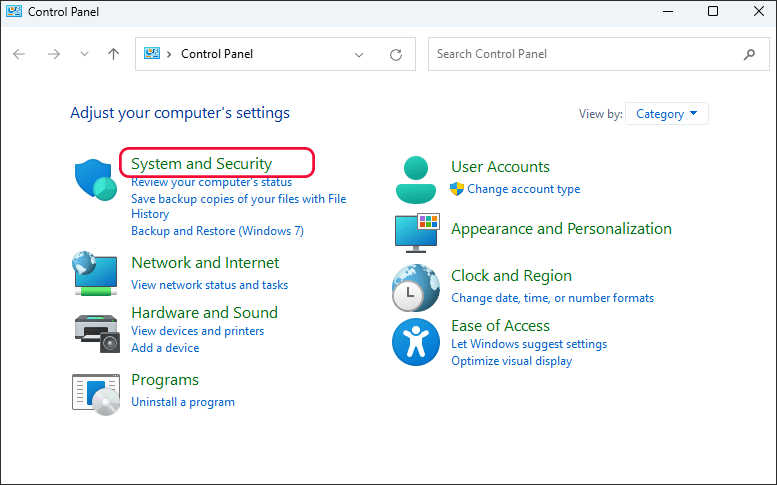
Task: Click the Clock and Region globe icon
Action: [x=415, y=288]
